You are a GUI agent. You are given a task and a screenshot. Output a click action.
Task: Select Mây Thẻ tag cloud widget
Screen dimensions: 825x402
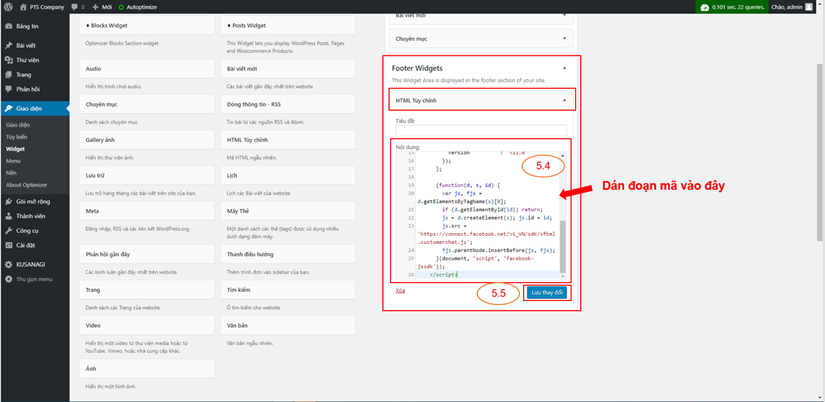pyautogui.click(x=288, y=211)
